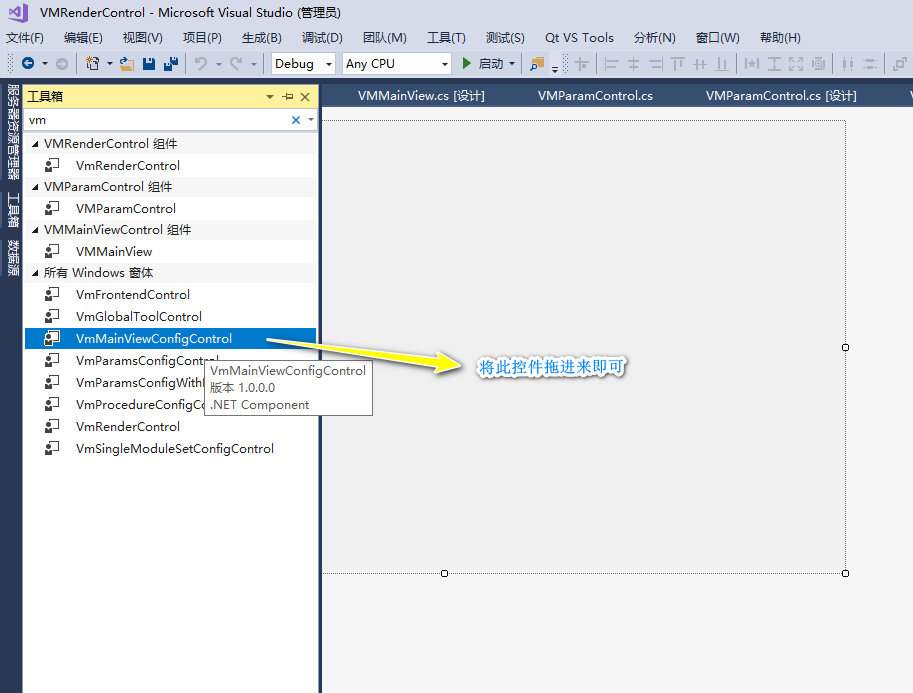
Task: Click the designer's bottom-middle resize handle
Action: pos(444,574)
